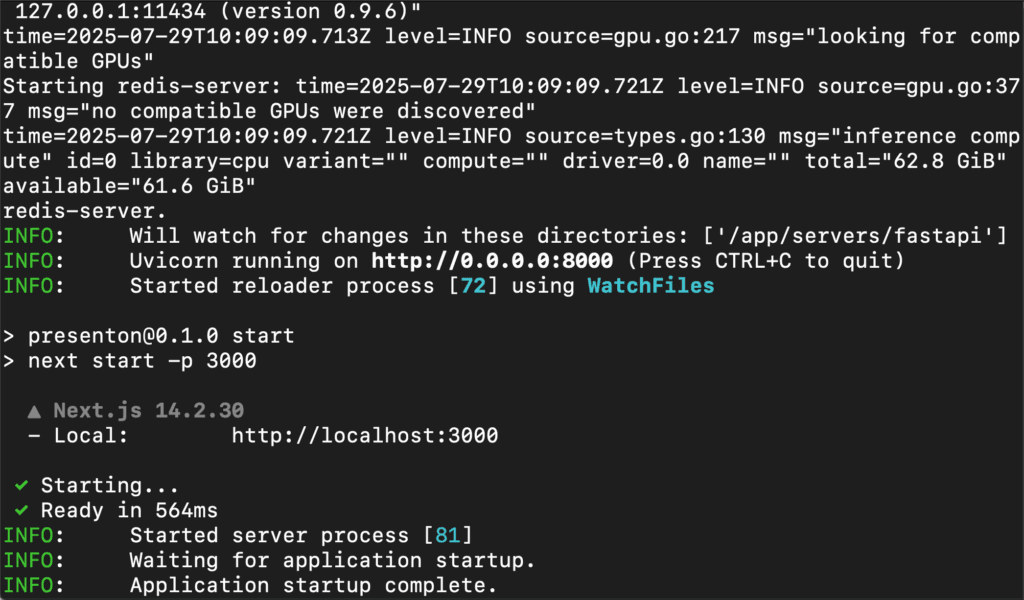Click the 'presenton@0.1.0 start' line
The height and width of the screenshot is (600, 1024).
[161, 336]
